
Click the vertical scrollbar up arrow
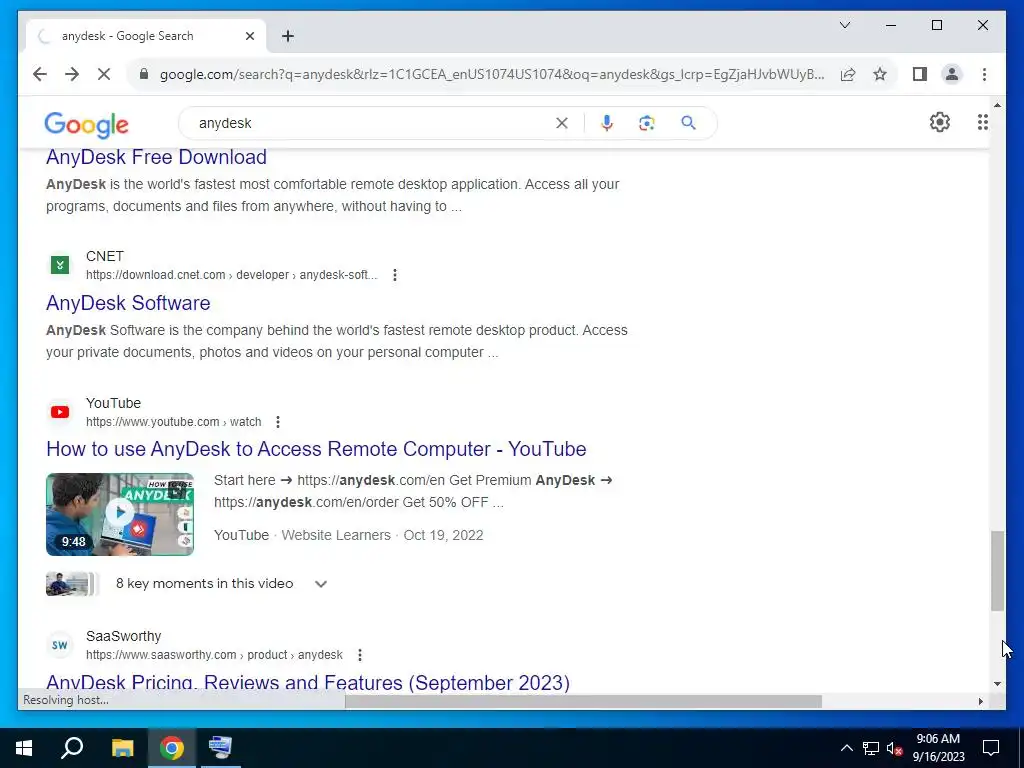997,104
